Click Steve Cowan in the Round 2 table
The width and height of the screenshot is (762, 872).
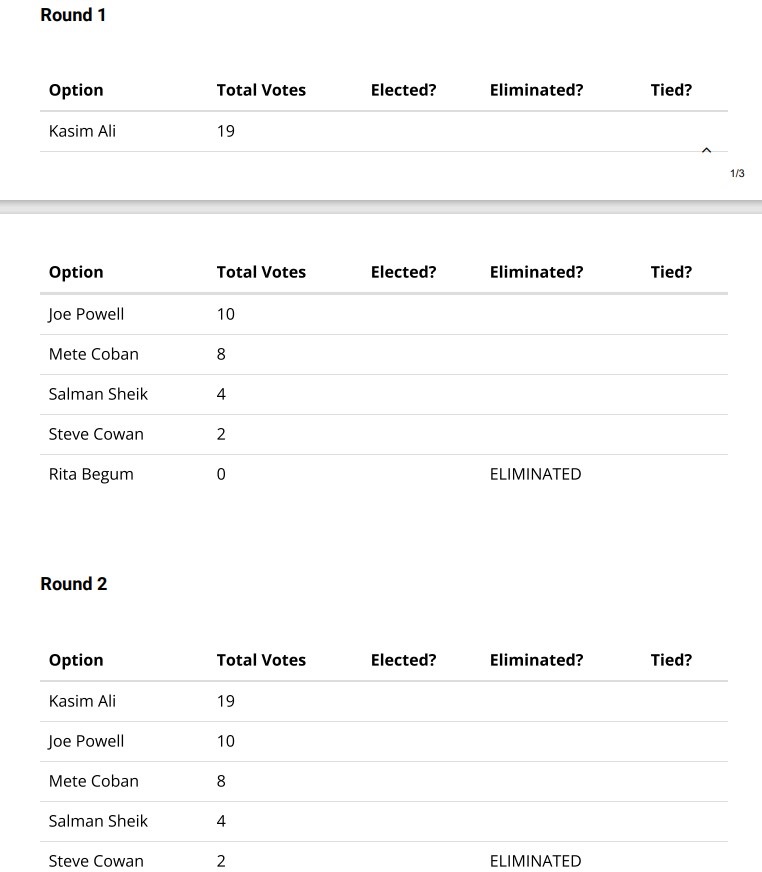(x=96, y=861)
